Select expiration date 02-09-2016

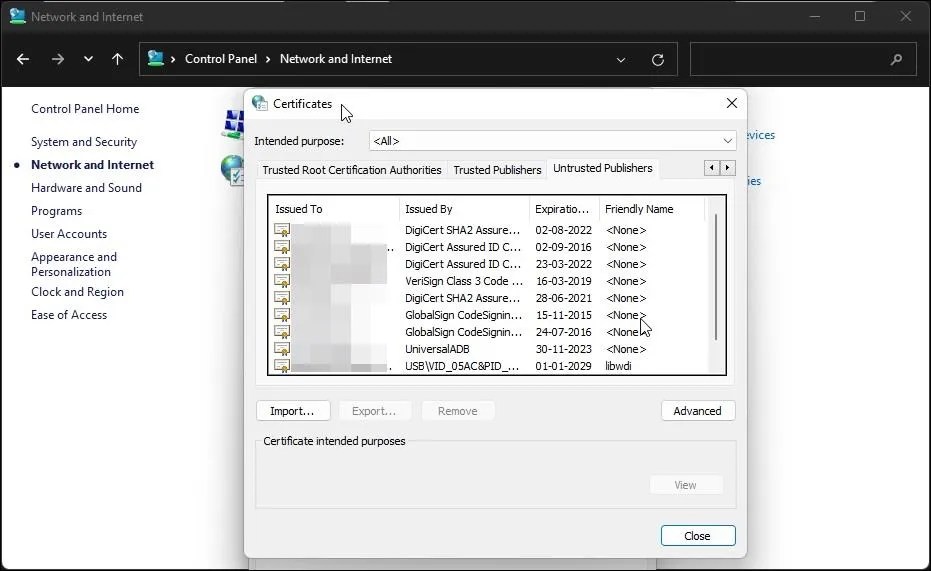(x=563, y=247)
